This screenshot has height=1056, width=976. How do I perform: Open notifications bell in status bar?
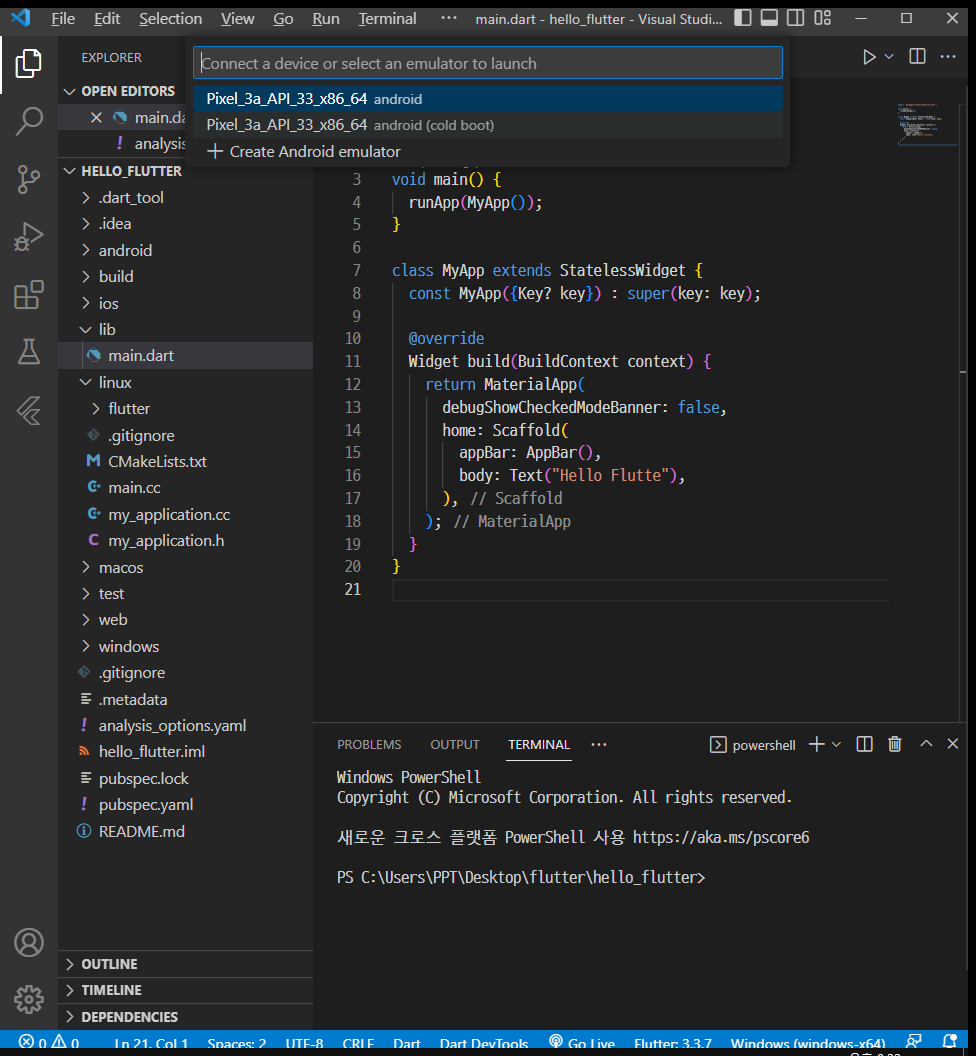point(950,1041)
